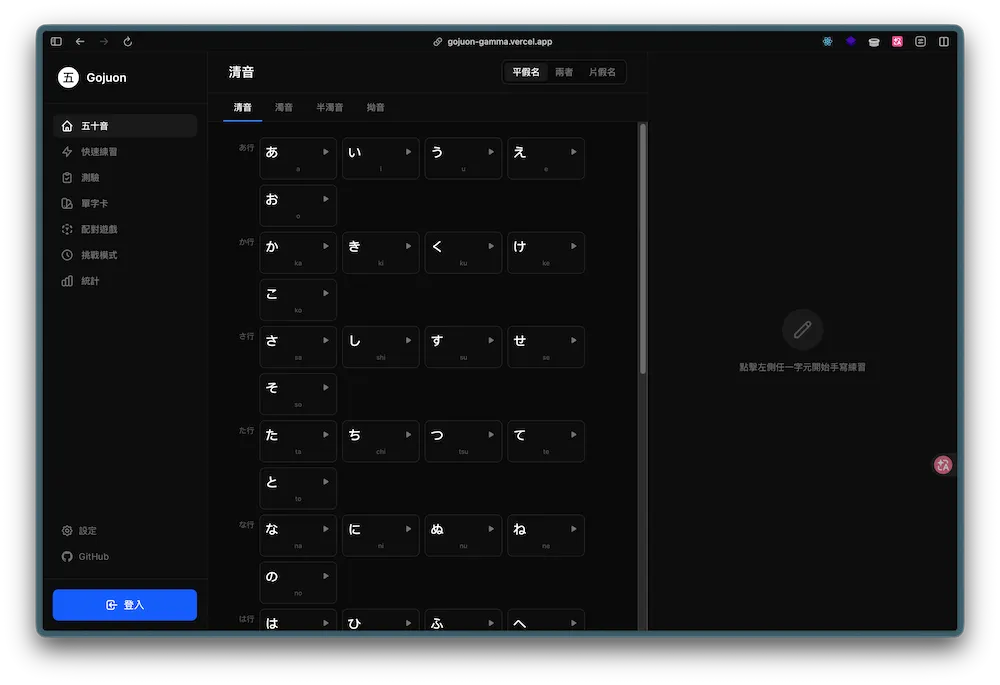The height and width of the screenshot is (685, 1000).
Task: Click play arrow on き card
Action: 408,246
